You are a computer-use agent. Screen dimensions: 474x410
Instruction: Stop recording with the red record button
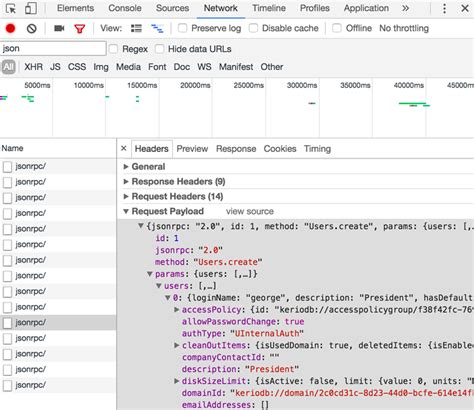(10, 29)
